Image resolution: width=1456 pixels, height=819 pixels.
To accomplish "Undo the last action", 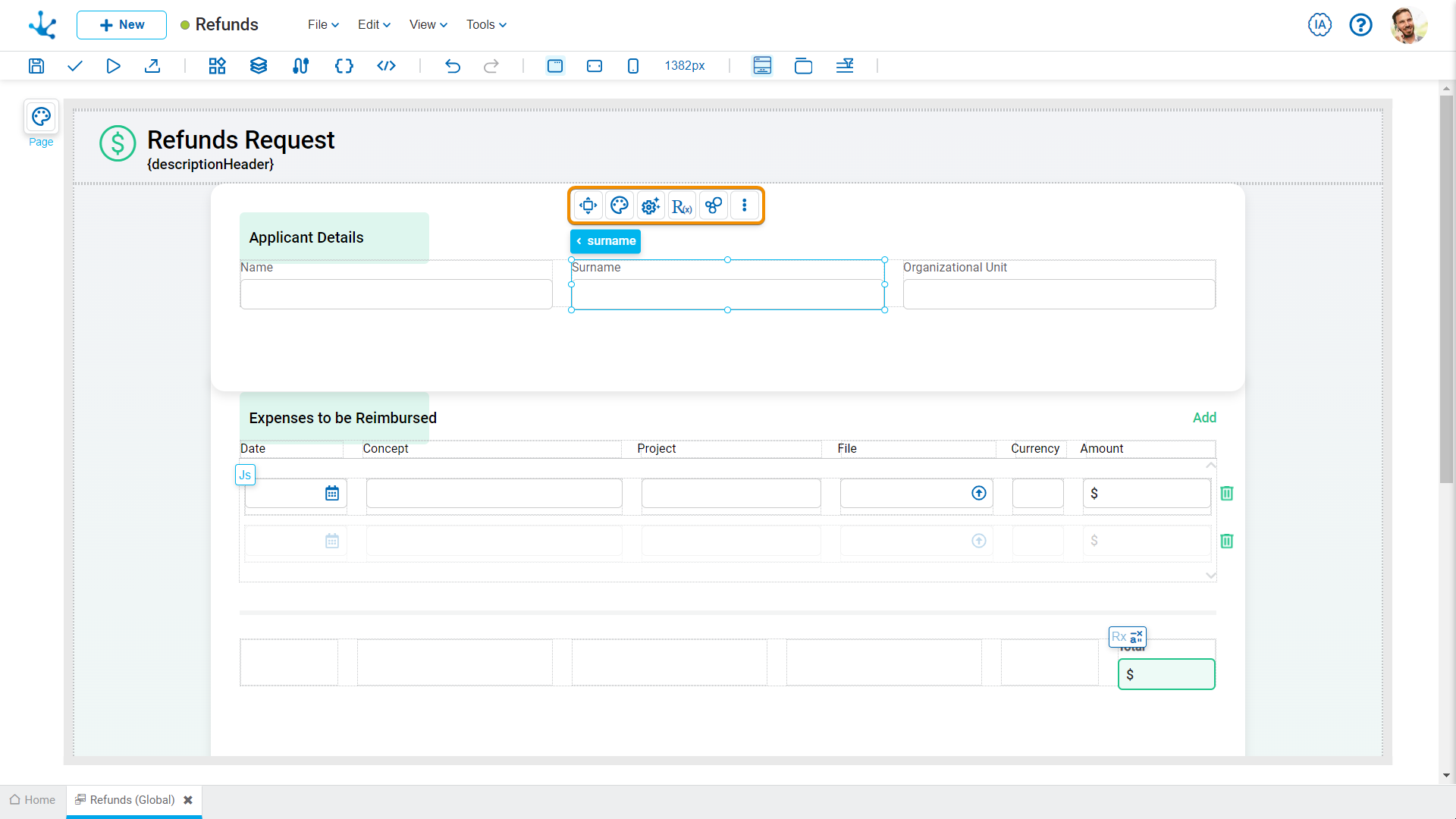I will tap(453, 66).
